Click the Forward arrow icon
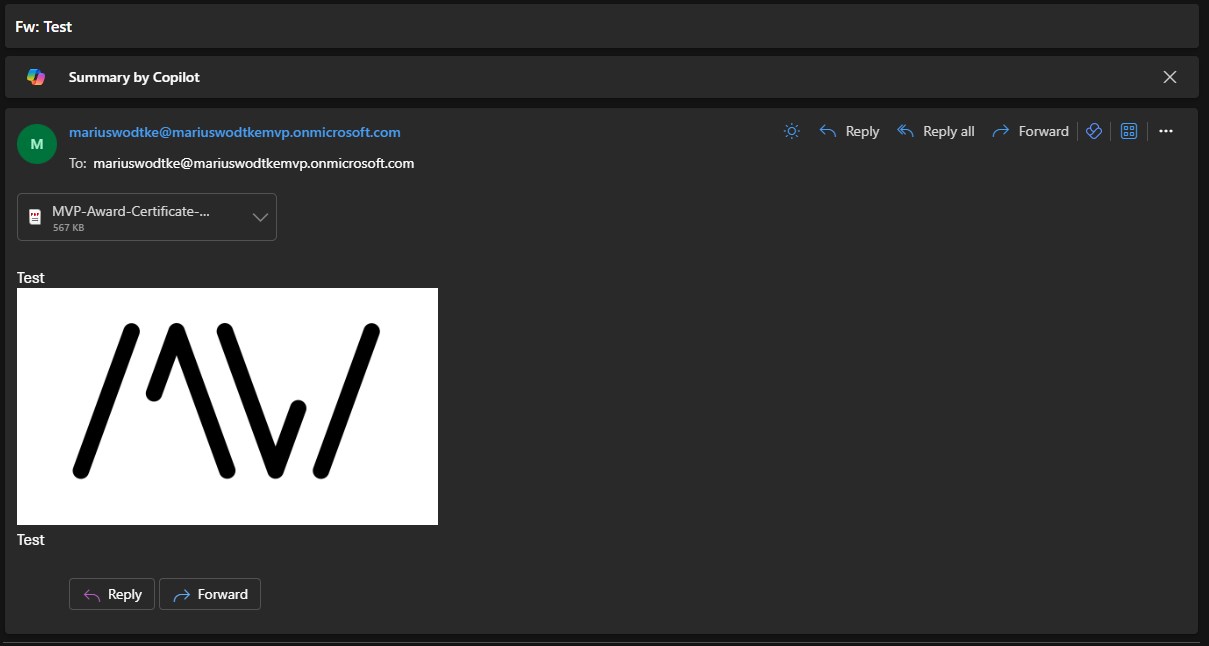This screenshot has height=646, width=1209. (999, 131)
